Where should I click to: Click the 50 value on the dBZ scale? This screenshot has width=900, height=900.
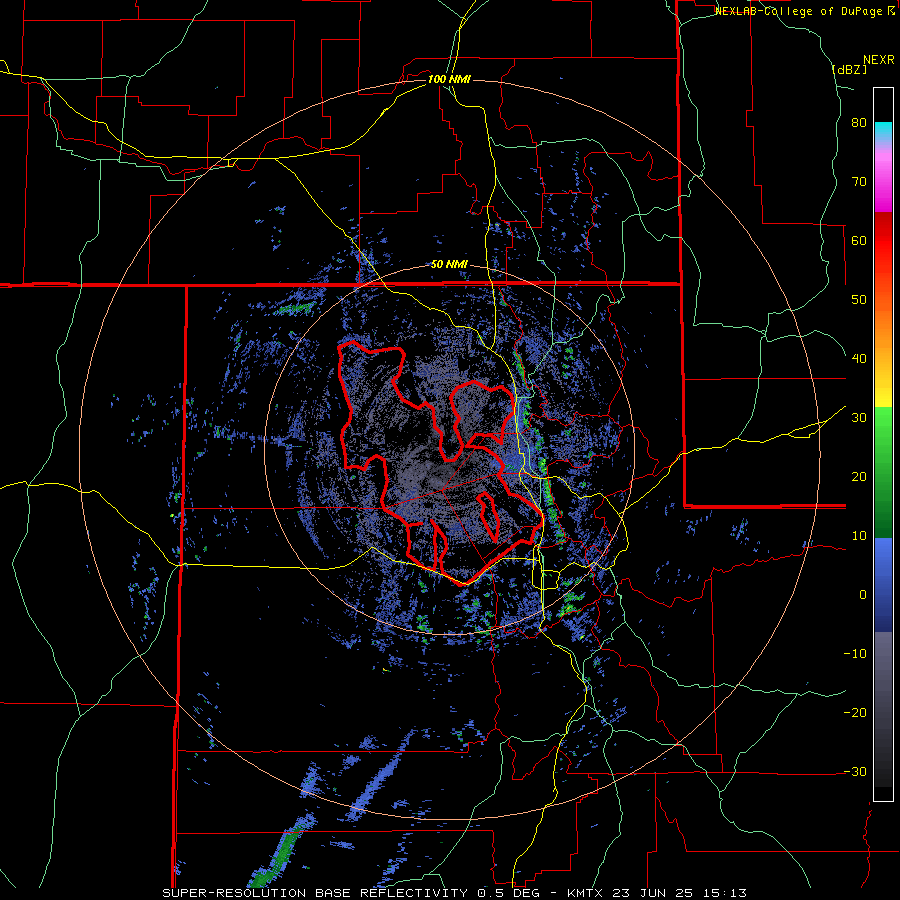pyautogui.click(x=859, y=300)
